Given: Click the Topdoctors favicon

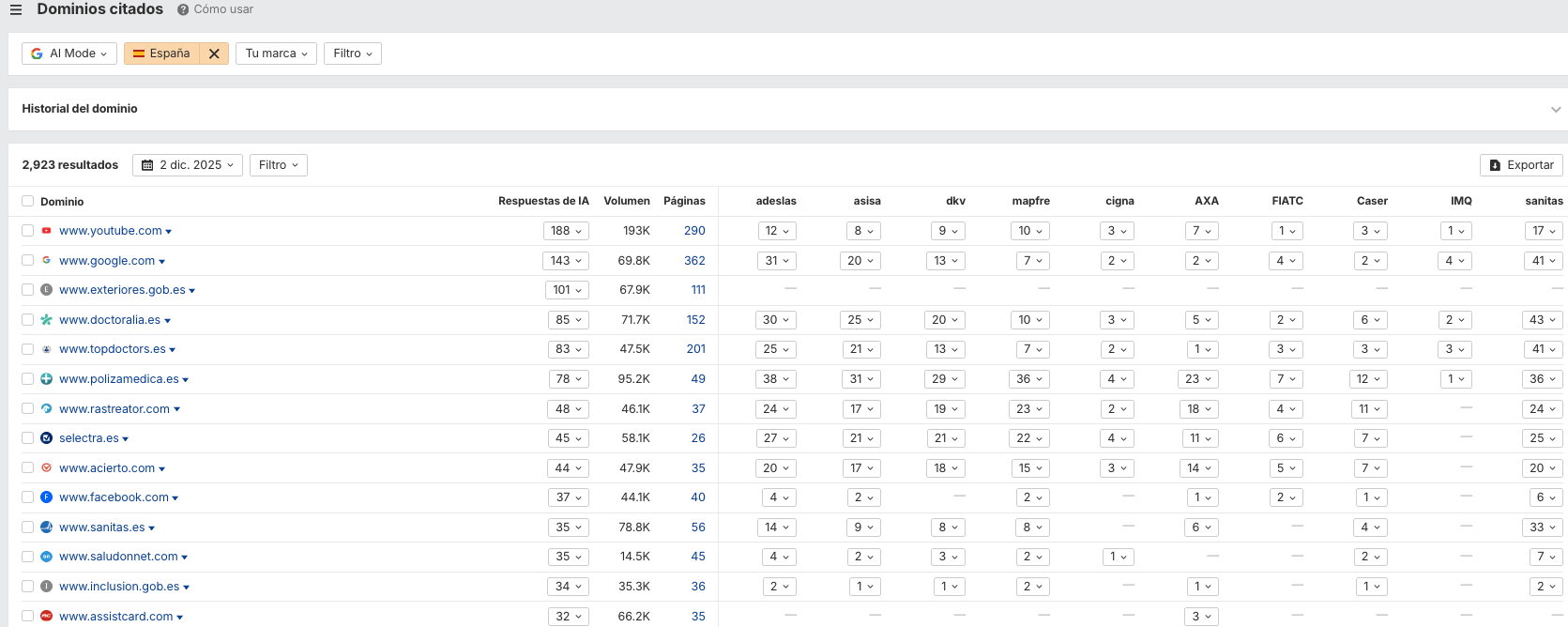Looking at the screenshot, I should tap(46, 349).
